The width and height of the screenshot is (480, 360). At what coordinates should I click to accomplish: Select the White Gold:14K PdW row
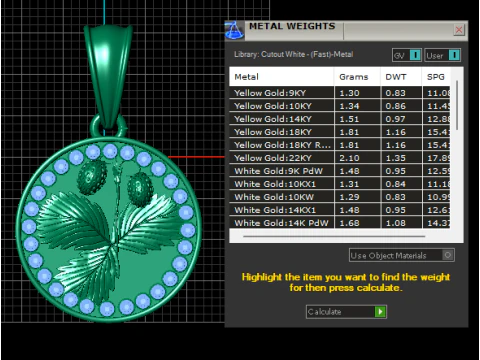coord(340,223)
